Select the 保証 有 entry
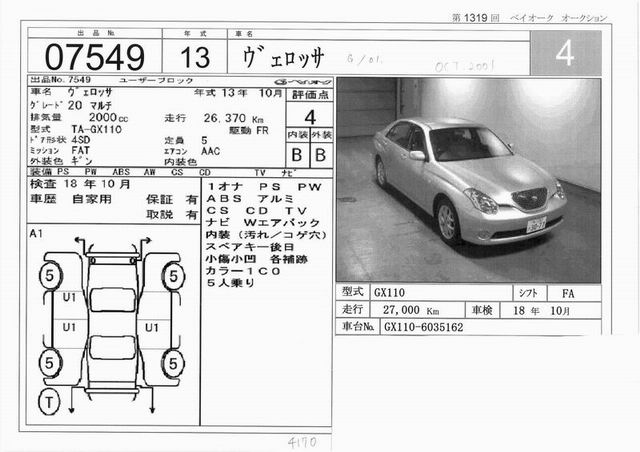The height and width of the screenshot is (452, 640). [172, 200]
